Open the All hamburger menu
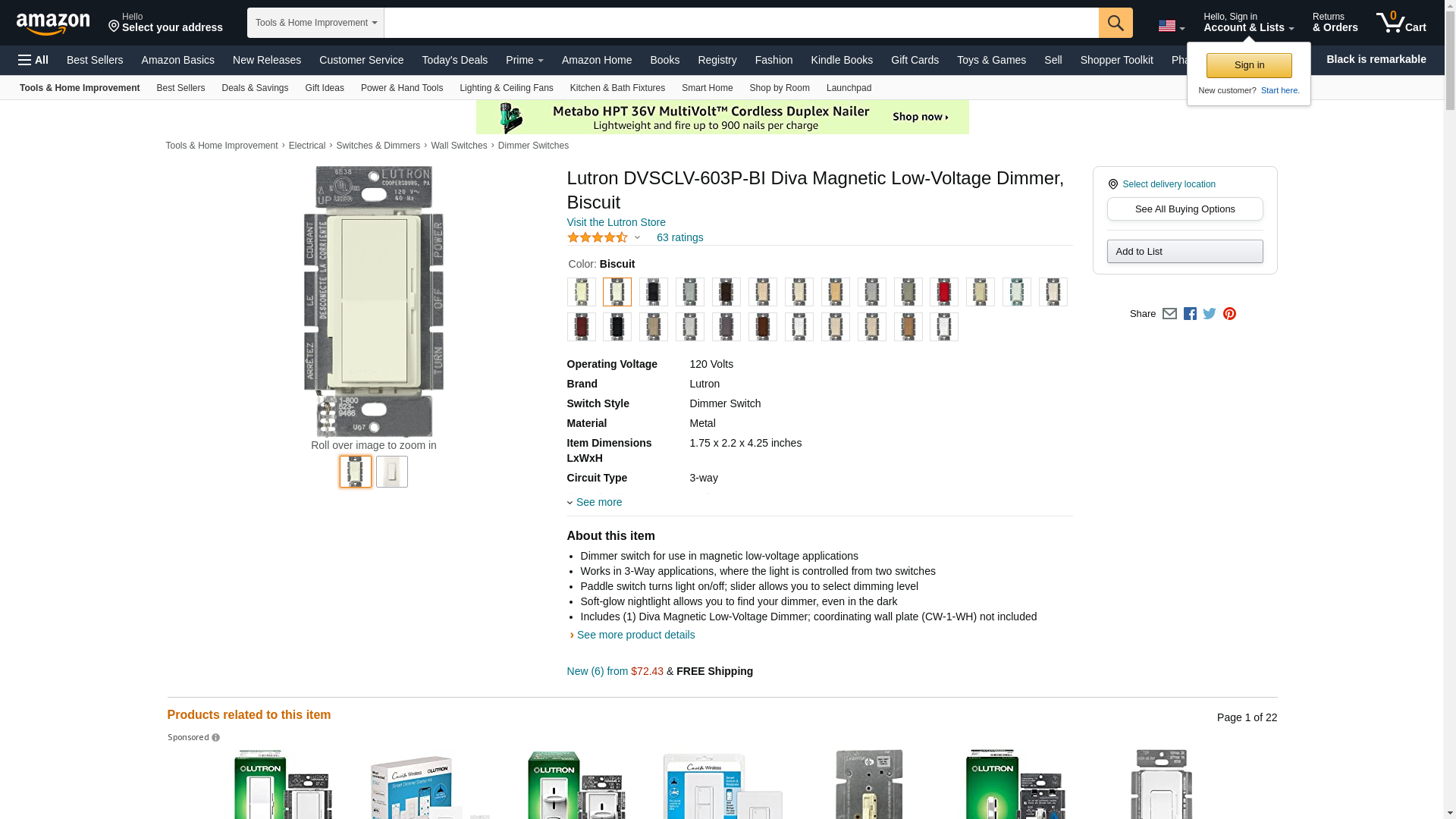 pos(33,60)
